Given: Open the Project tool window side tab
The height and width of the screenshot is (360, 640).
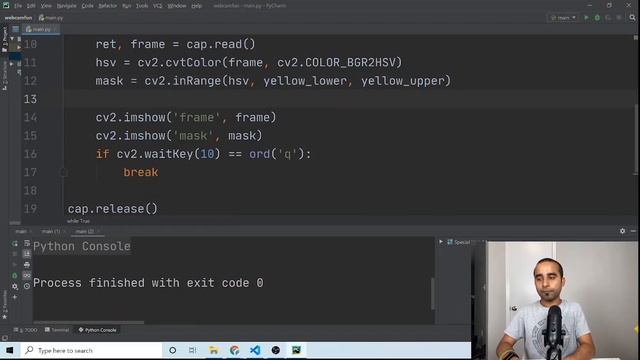Looking at the screenshot, I should pos(4,40).
